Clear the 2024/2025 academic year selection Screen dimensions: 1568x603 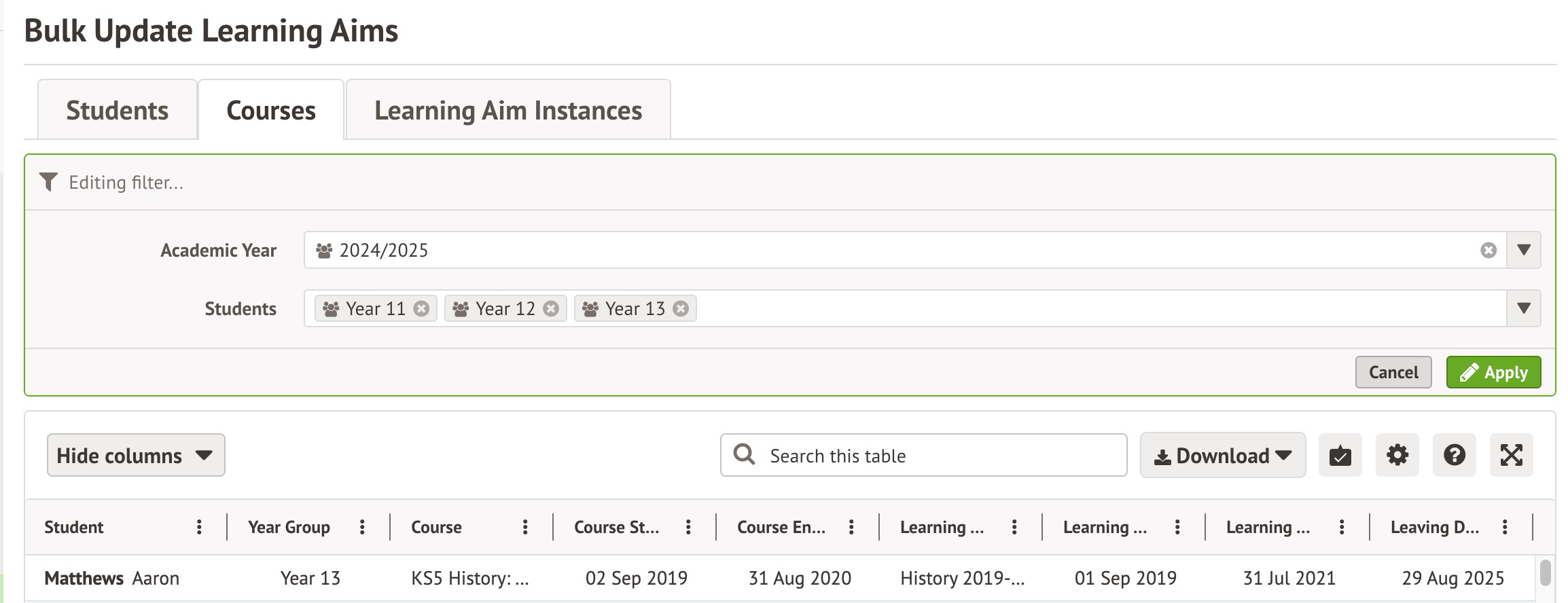(1488, 251)
